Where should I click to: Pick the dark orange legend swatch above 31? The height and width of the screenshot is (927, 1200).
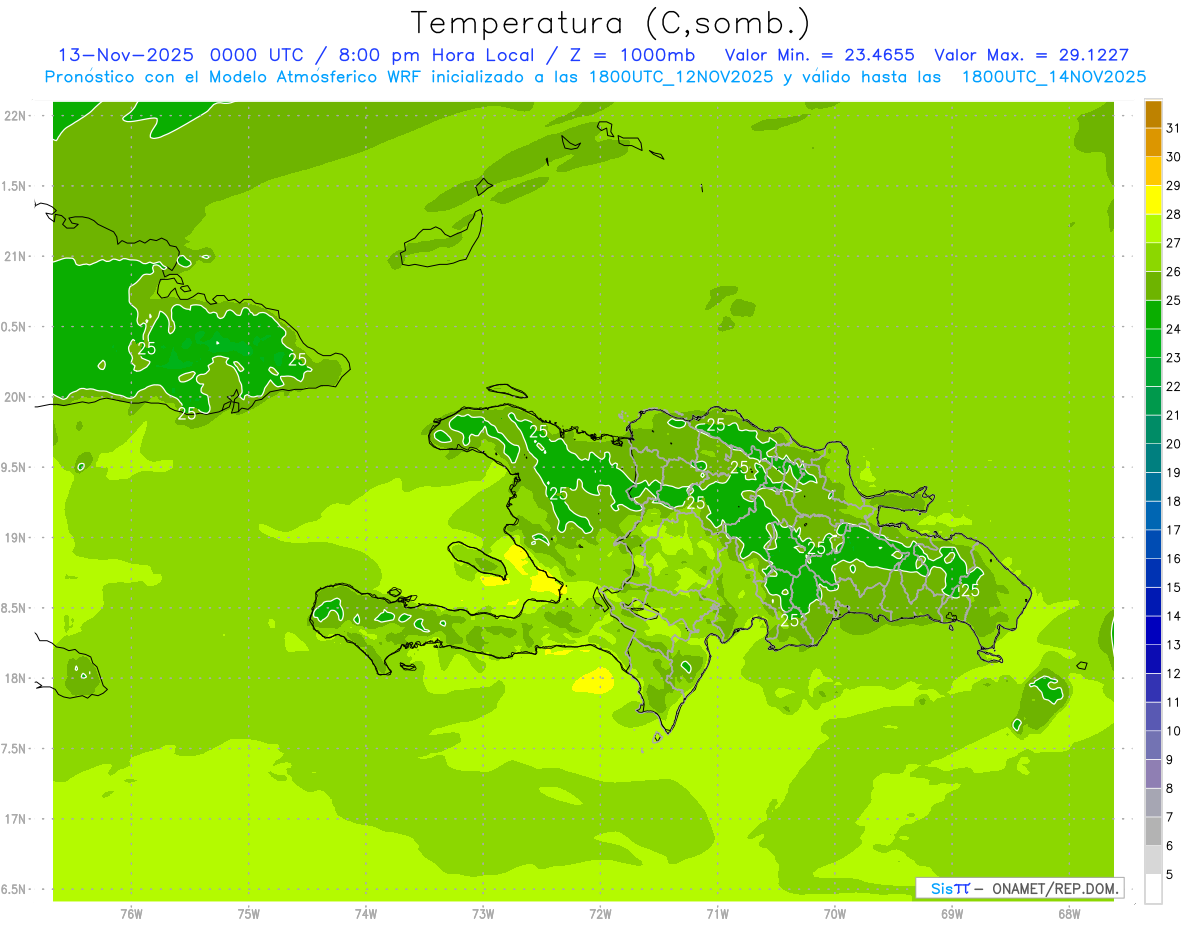[1153, 114]
